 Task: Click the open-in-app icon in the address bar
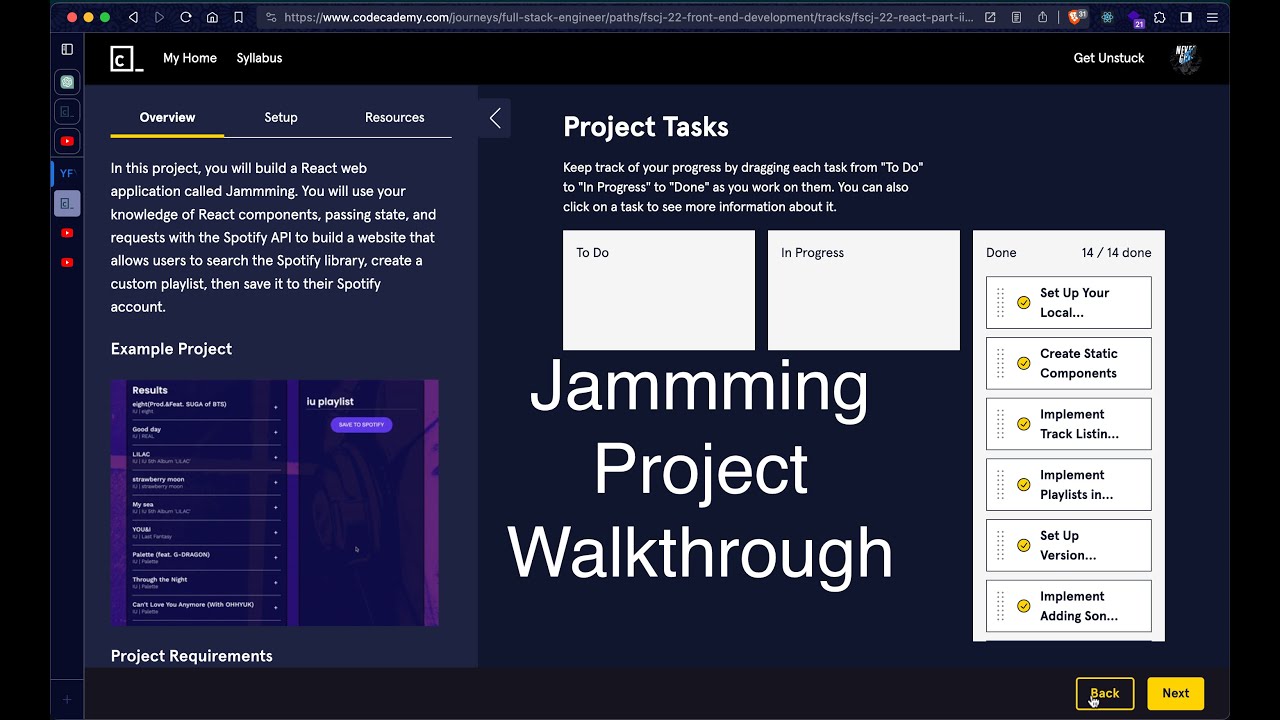pyautogui.click(x=990, y=17)
